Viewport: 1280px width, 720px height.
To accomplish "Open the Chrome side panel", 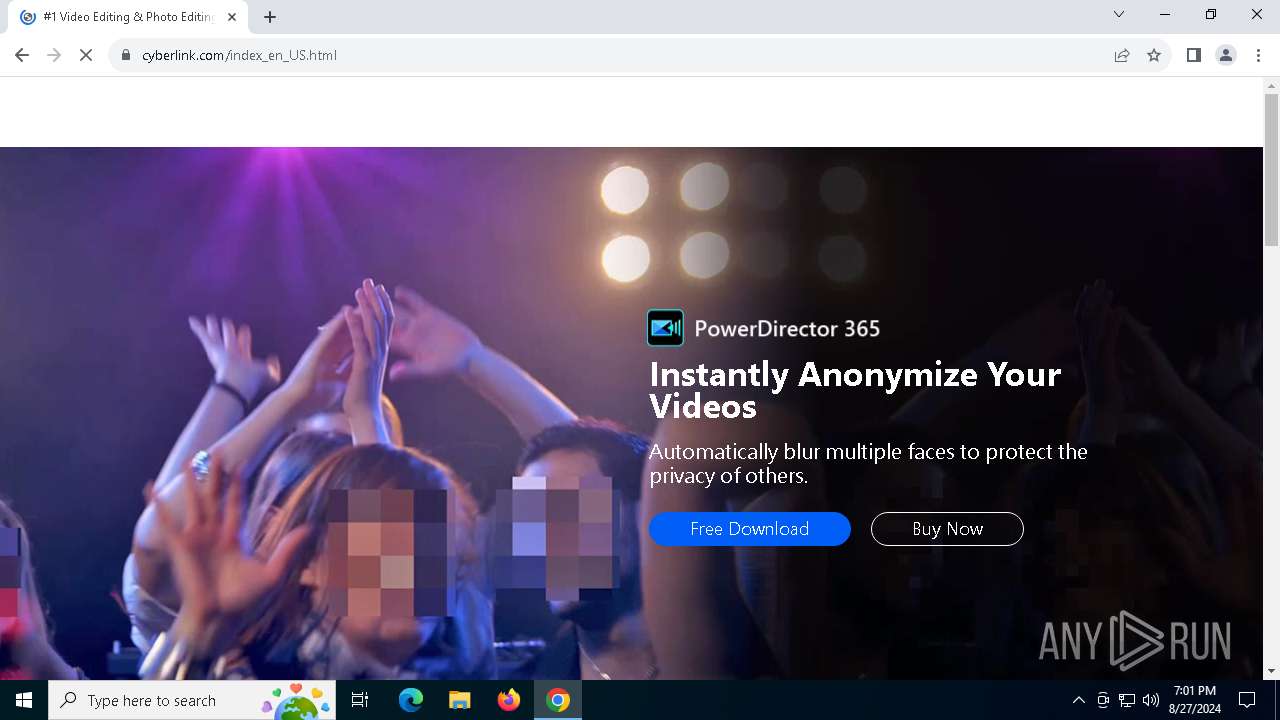I will 1193,55.
